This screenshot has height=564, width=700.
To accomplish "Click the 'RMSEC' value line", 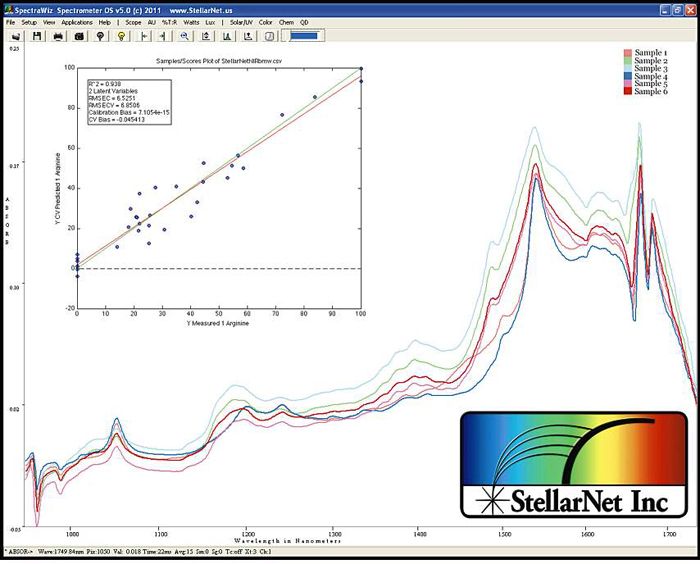I will click(112, 98).
